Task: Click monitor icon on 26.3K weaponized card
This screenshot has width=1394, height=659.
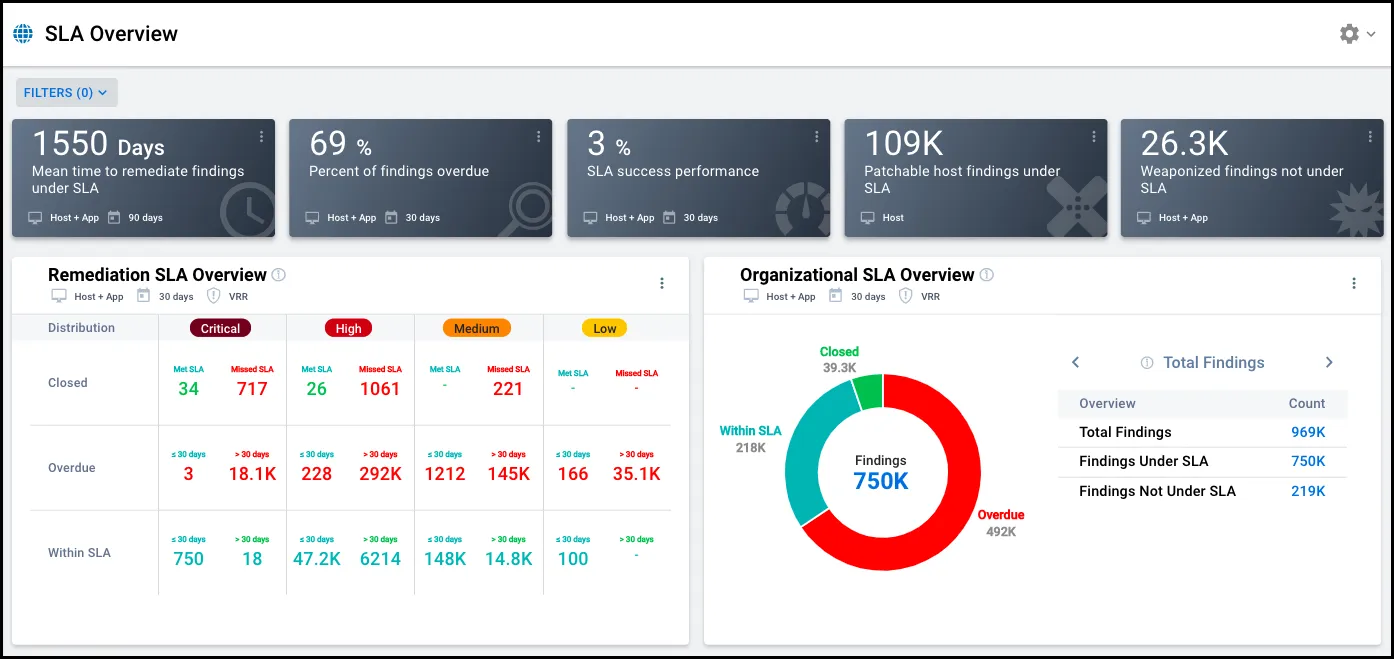Action: pos(1145,217)
